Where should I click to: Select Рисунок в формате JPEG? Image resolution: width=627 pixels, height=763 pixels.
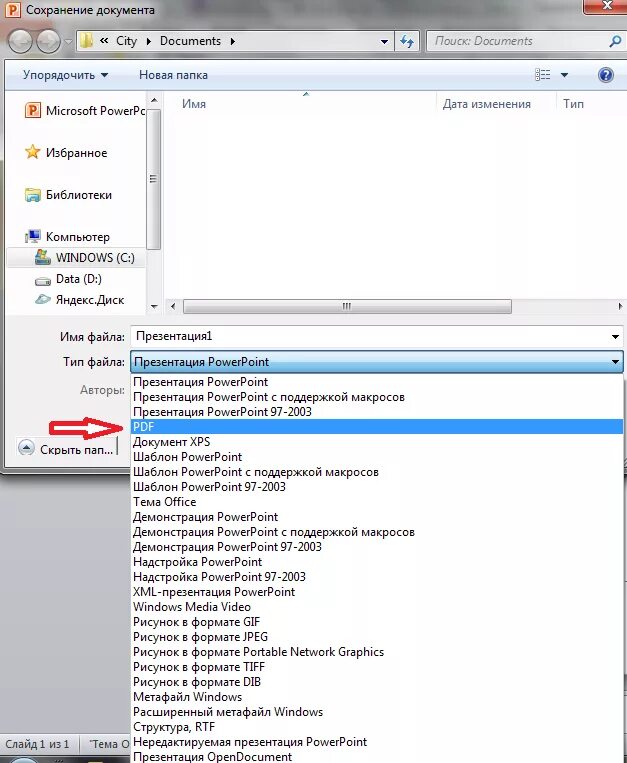(x=377, y=637)
